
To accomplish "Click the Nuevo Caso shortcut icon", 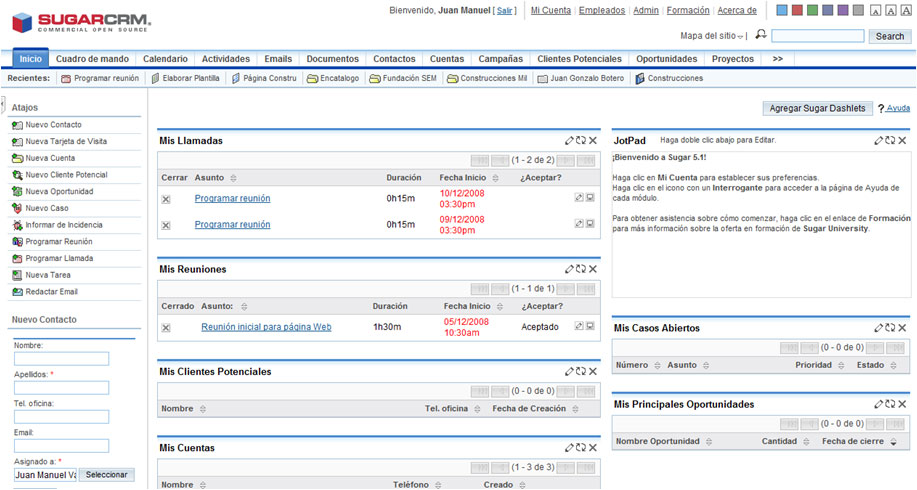I will point(16,208).
